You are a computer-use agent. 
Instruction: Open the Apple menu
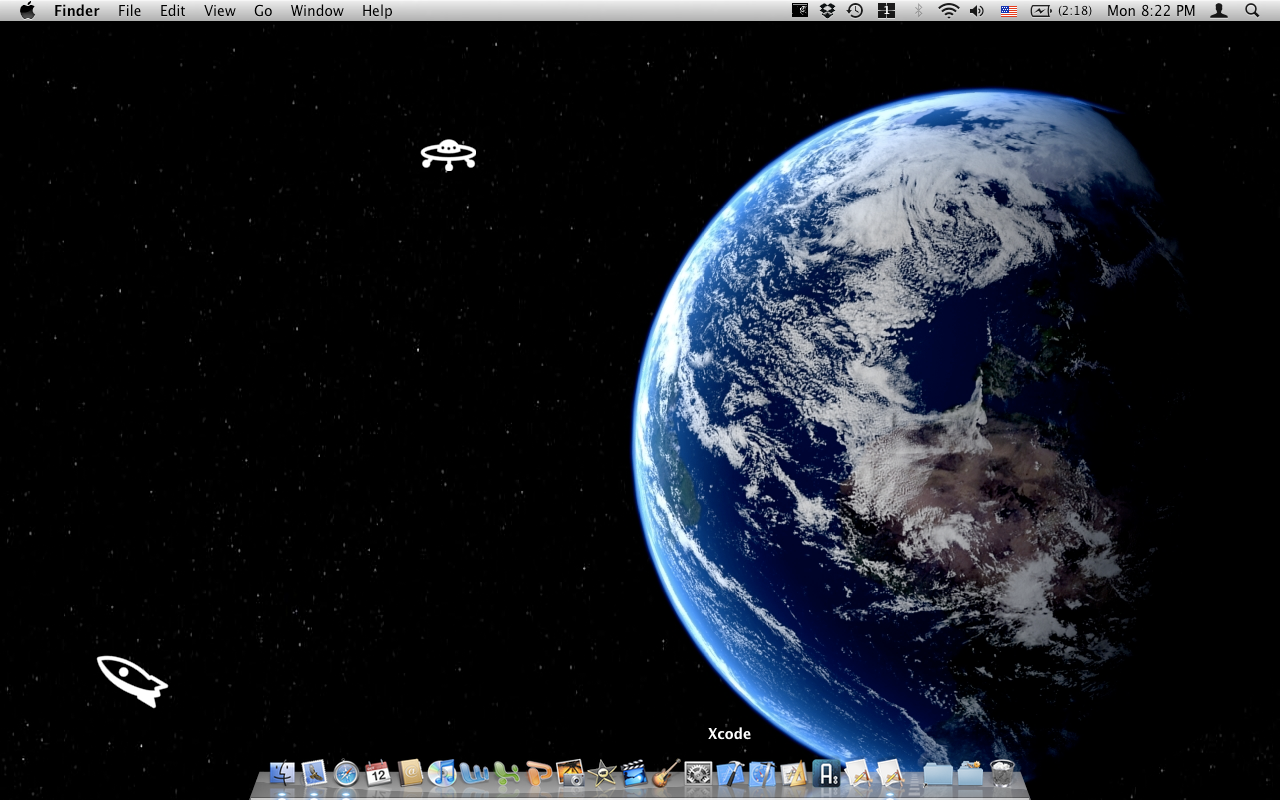pos(27,11)
